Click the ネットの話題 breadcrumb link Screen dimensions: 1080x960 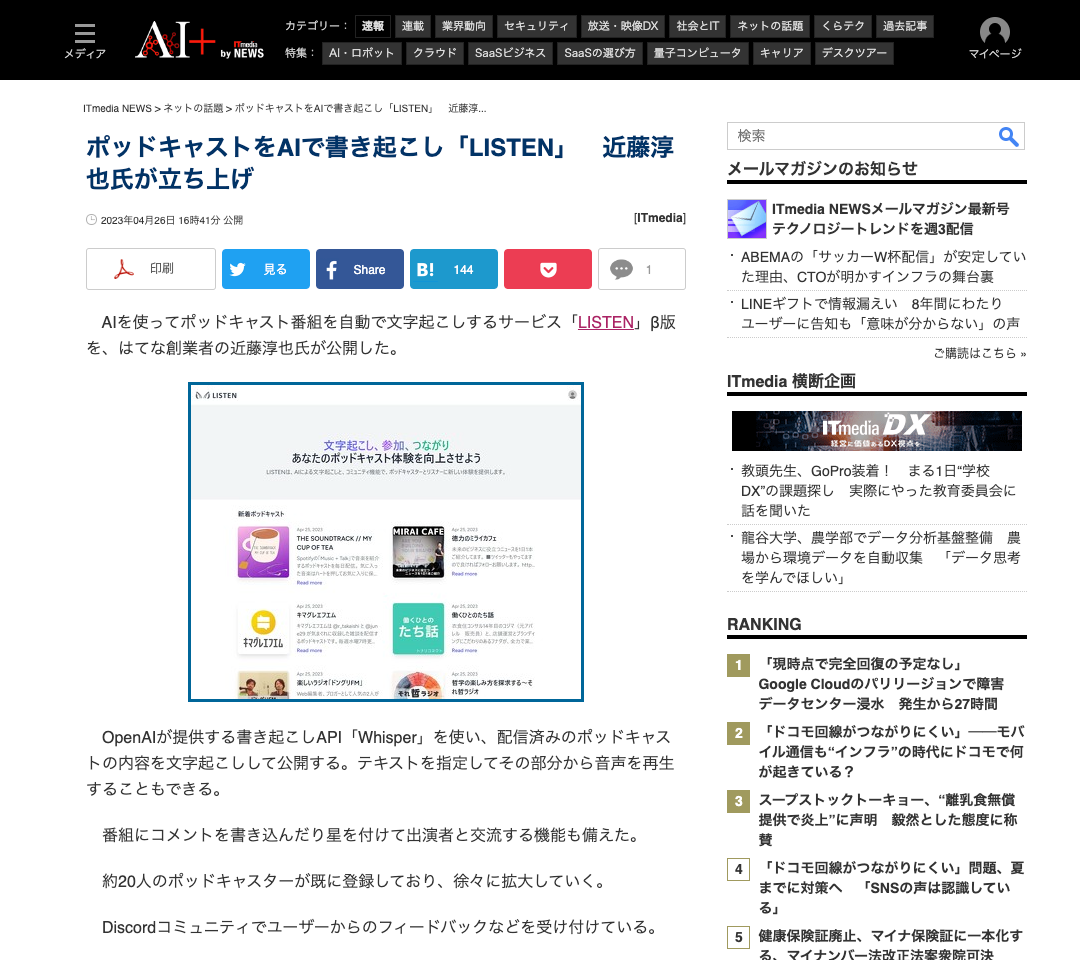[194, 108]
